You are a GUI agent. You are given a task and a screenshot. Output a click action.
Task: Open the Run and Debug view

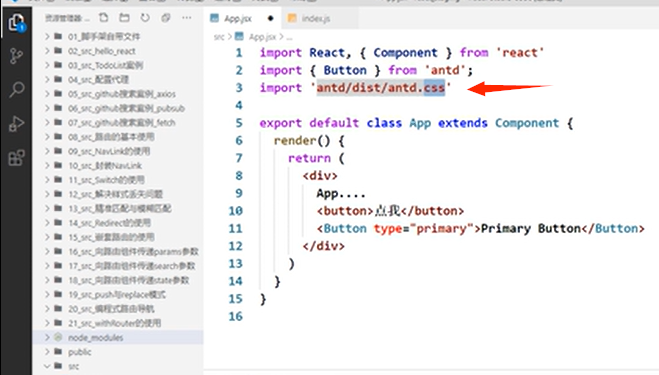(16, 124)
